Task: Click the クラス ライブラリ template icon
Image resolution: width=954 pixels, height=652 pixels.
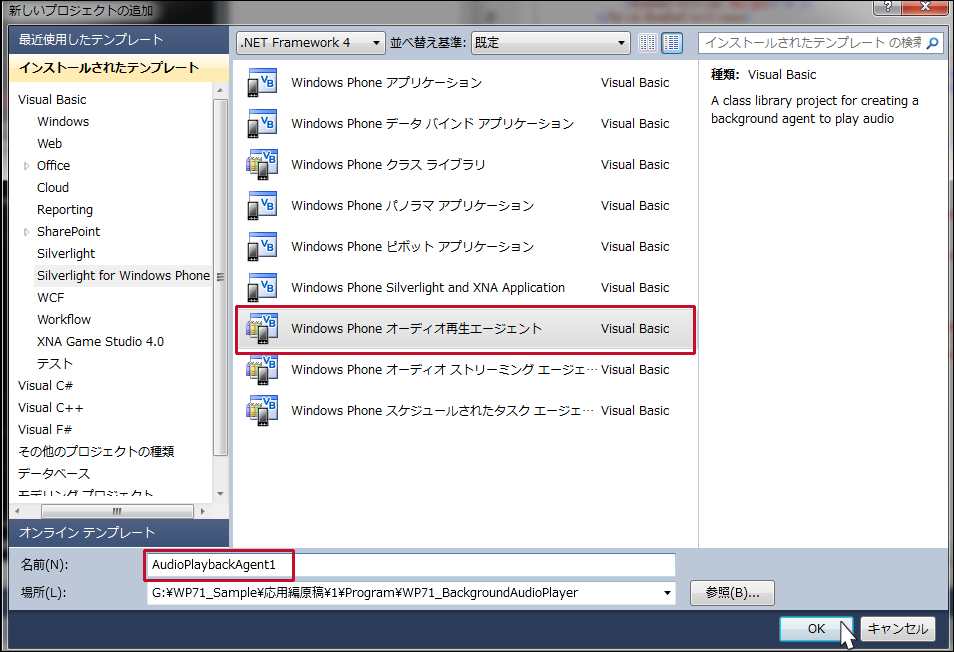Action: coord(262,164)
